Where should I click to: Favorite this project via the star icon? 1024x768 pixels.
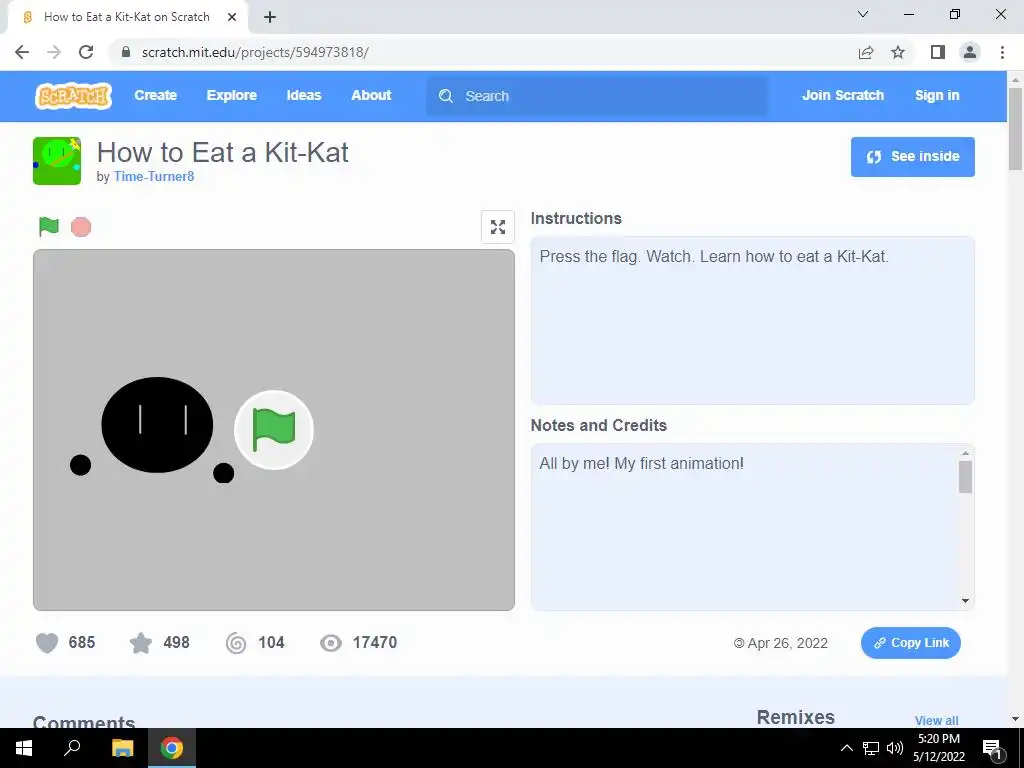coord(141,643)
